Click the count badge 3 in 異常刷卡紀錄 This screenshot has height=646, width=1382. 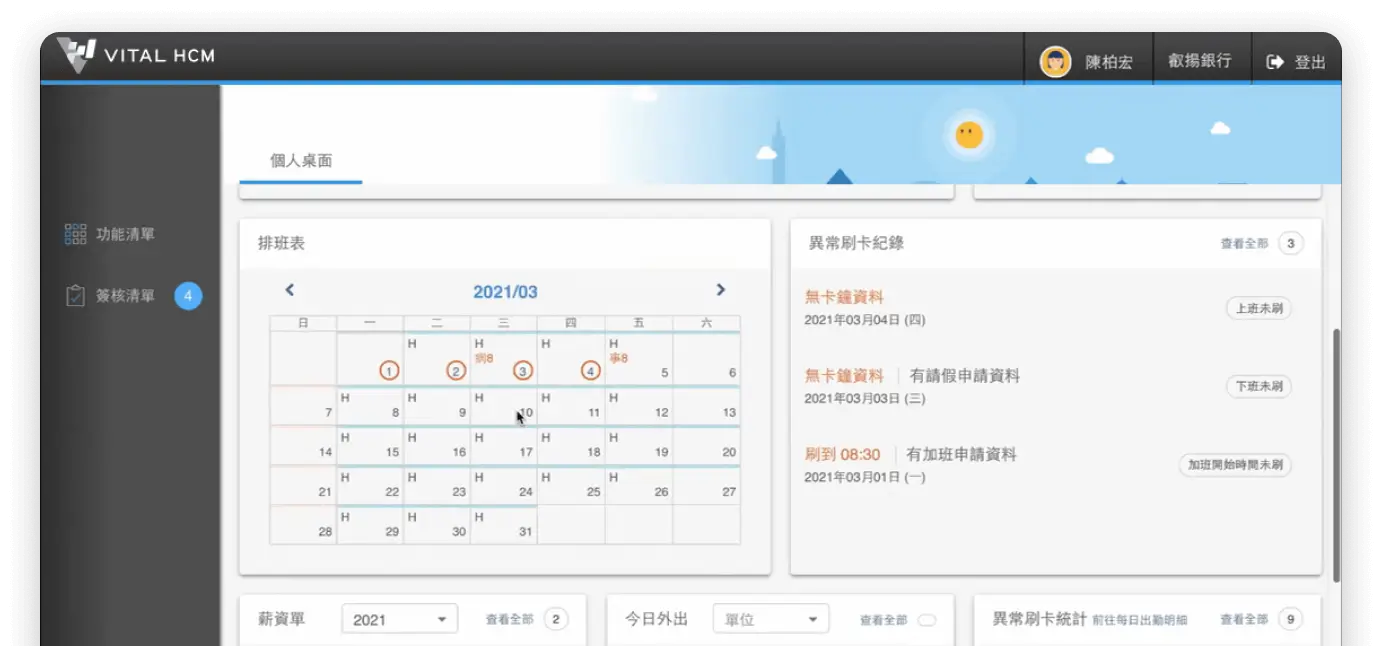[1291, 243]
